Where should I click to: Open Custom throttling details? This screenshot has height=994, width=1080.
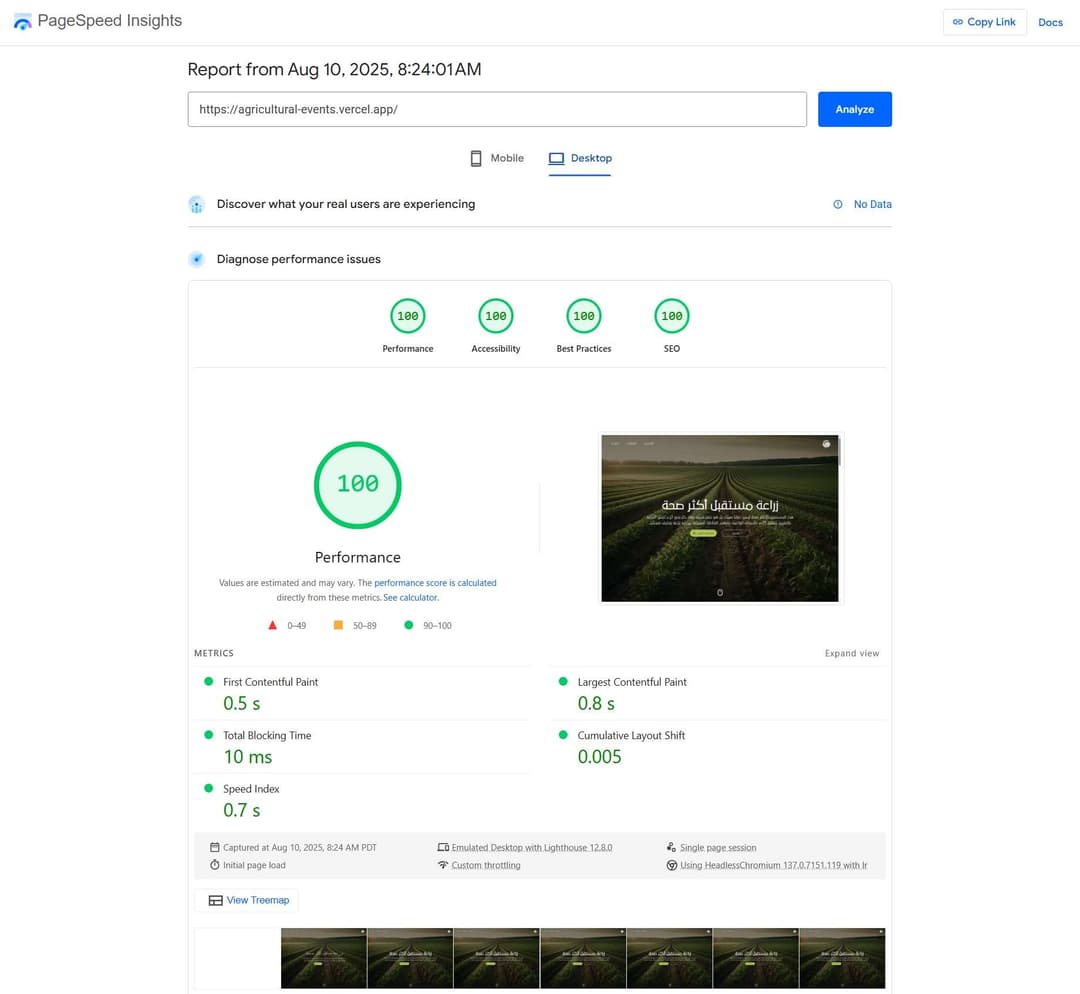pyautogui.click(x=486, y=865)
